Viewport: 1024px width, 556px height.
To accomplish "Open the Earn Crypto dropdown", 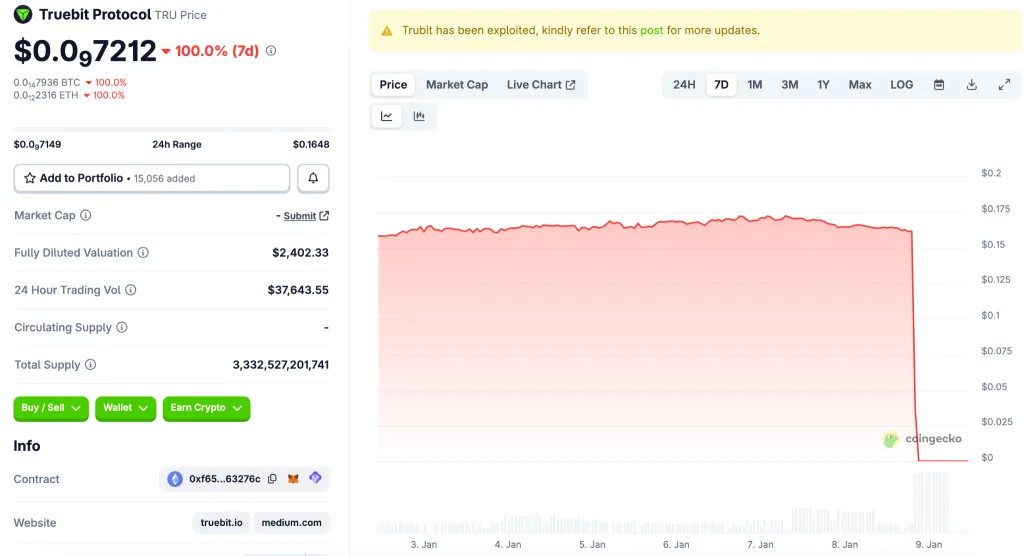I will click(206, 408).
